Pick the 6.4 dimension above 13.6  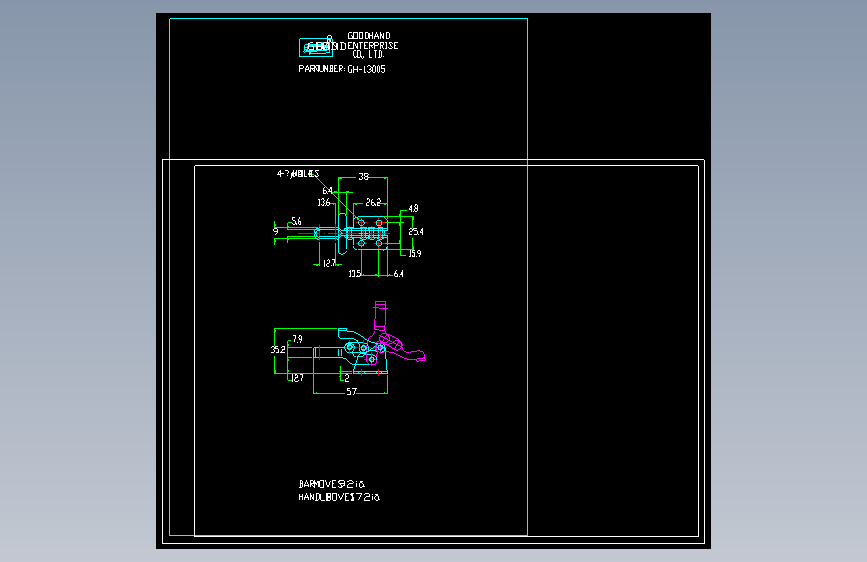327,191
